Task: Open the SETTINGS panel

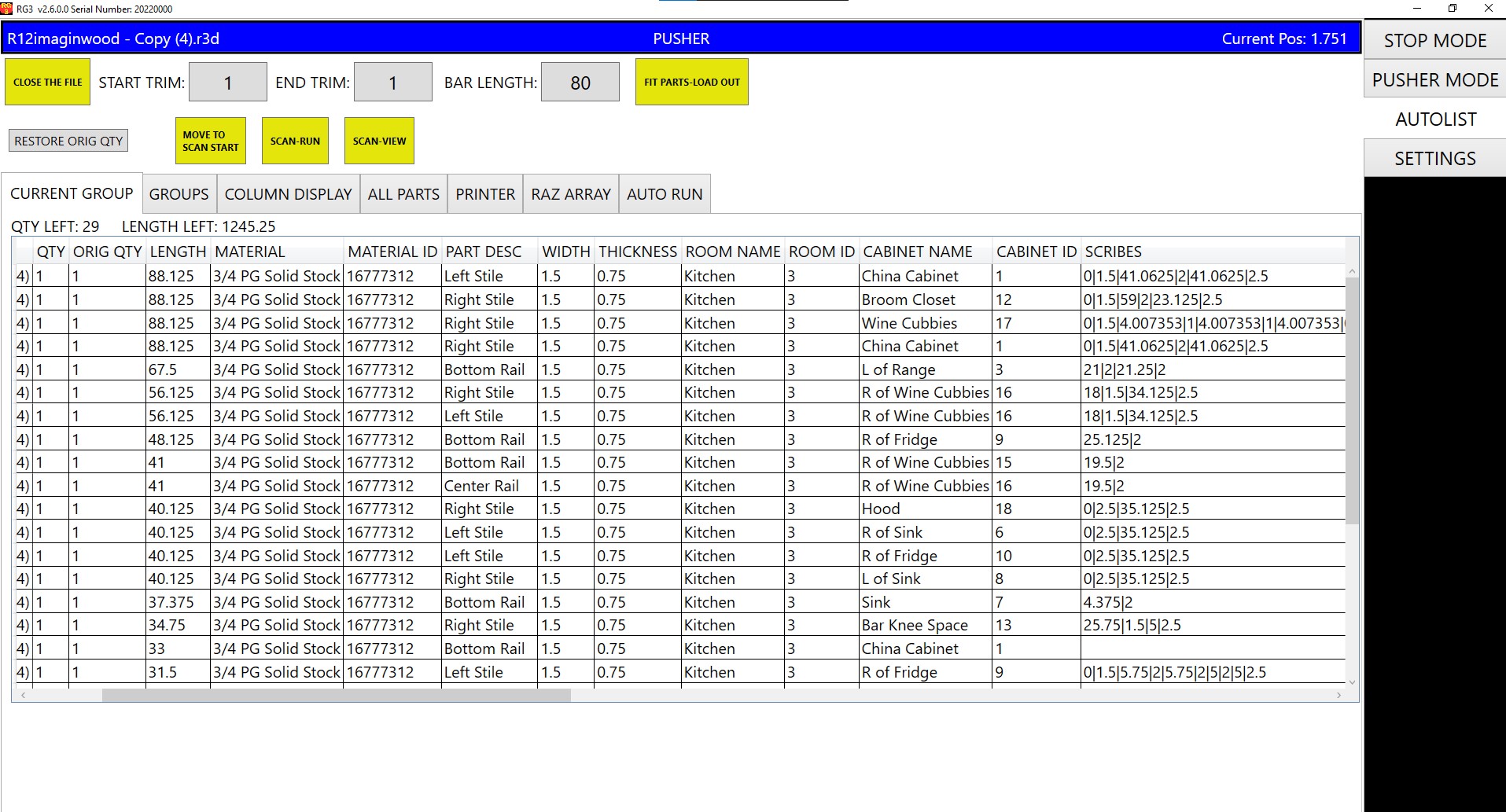Action: [x=1434, y=159]
